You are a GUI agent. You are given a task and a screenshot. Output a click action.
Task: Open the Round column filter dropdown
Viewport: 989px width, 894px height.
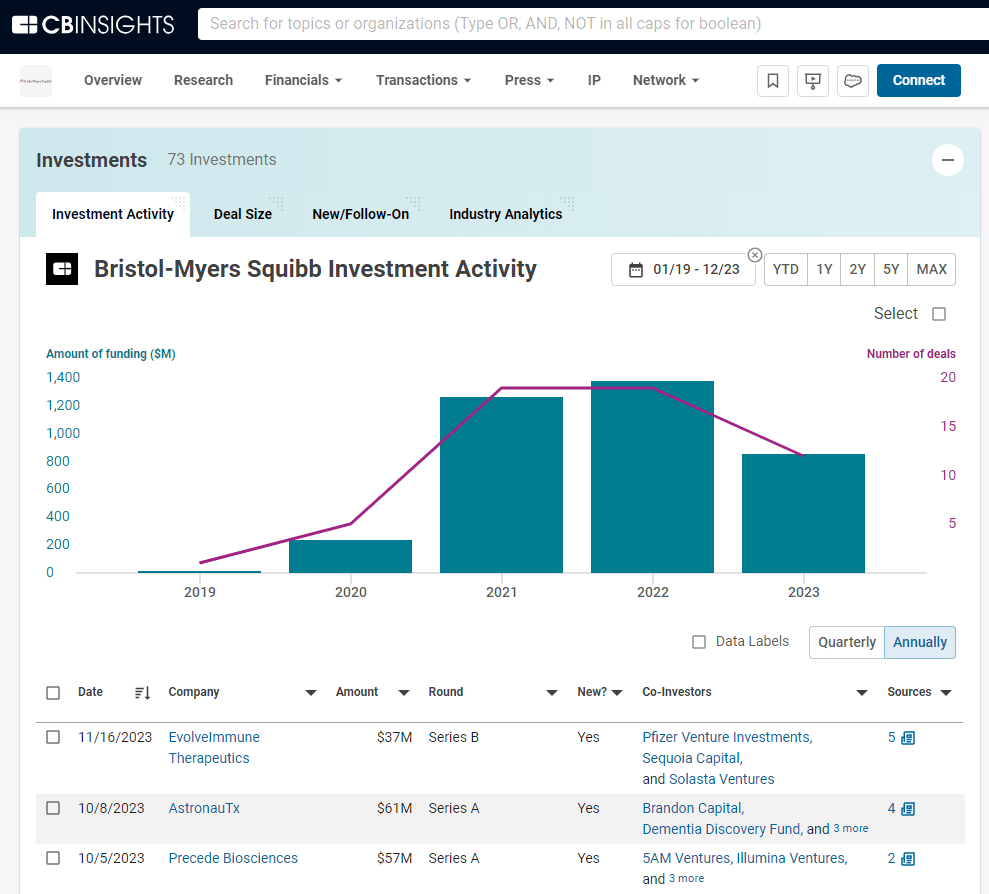tap(551, 693)
